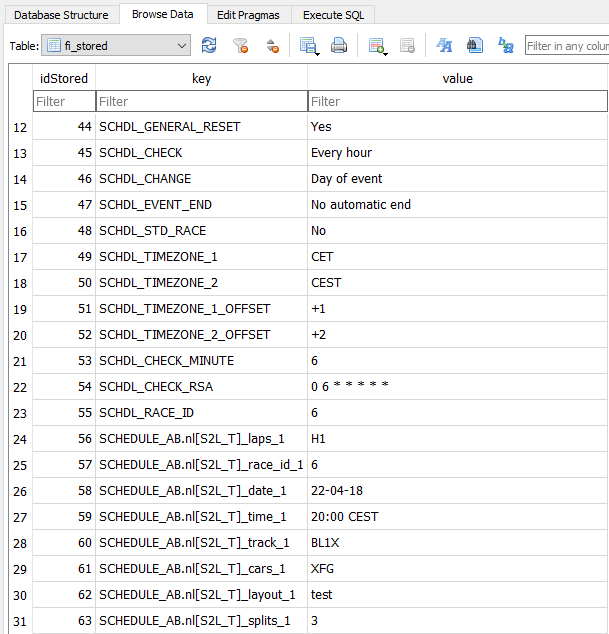Select the SCHDL_CHANGE key cell
609x634 pixels.
(x=201, y=179)
